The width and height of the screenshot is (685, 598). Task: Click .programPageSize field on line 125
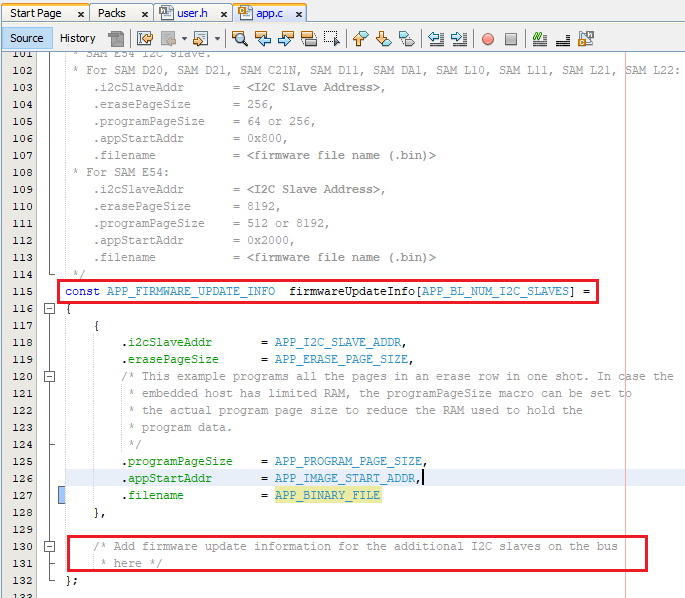(x=177, y=461)
